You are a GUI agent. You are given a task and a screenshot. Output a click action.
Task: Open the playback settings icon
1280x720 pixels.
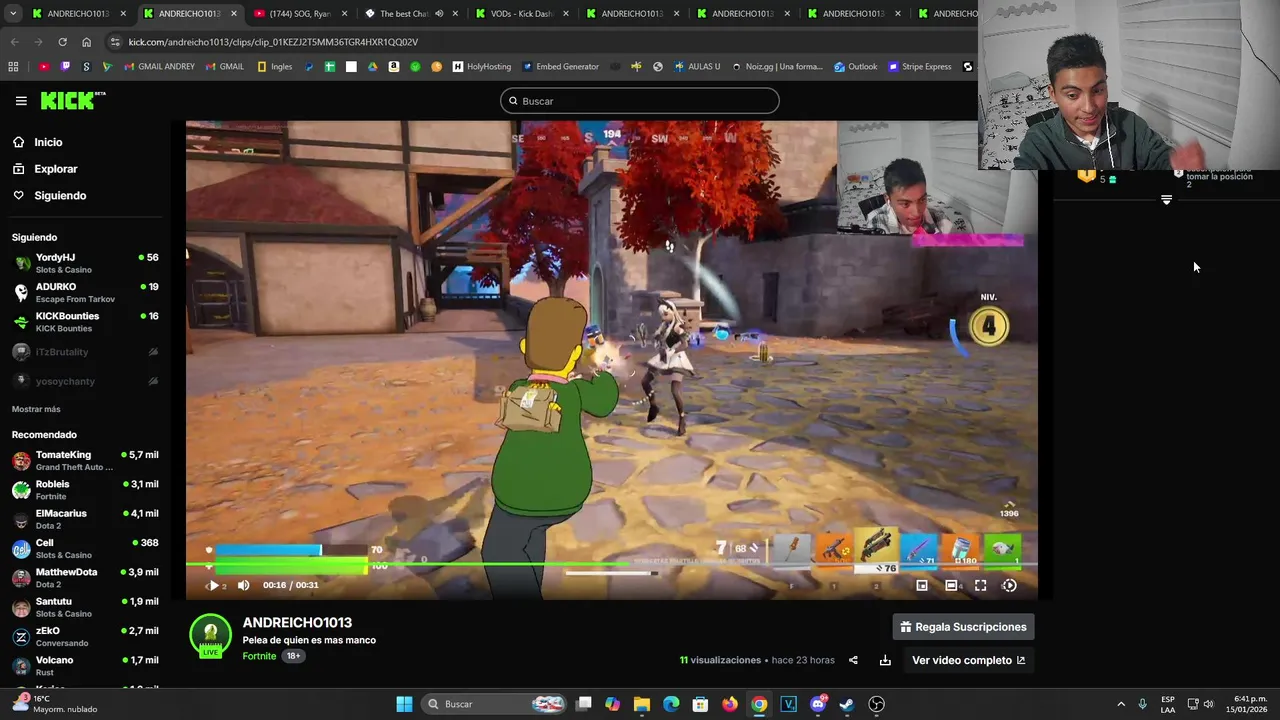tap(1009, 586)
